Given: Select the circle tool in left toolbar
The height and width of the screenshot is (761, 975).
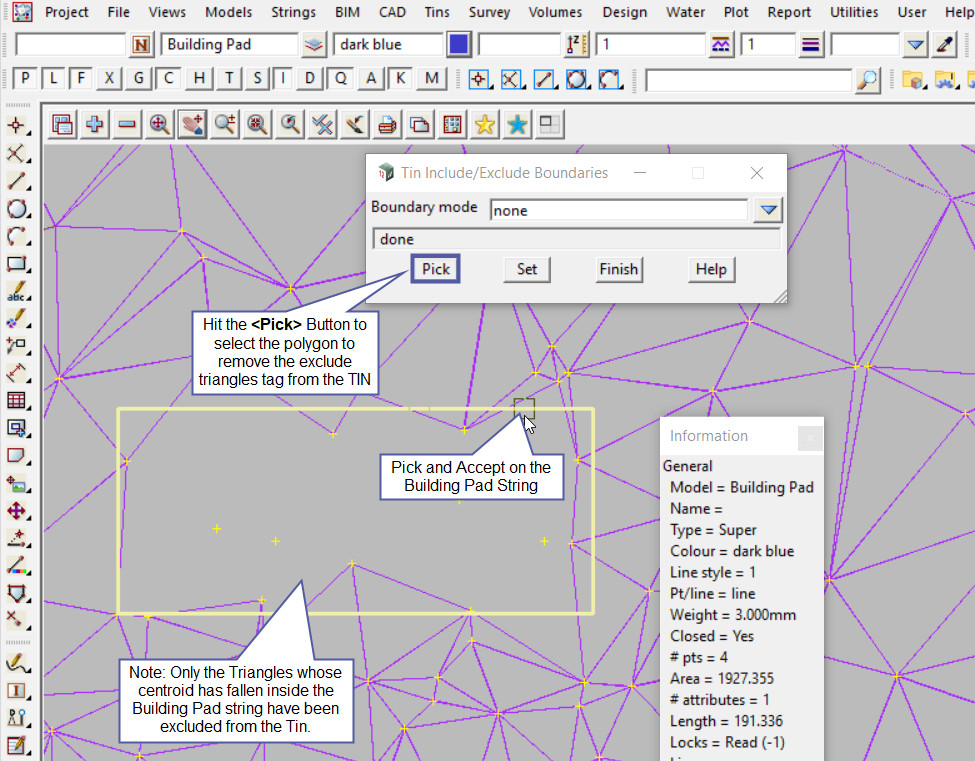Looking at the screenshot, I should (x=16, y=209).
